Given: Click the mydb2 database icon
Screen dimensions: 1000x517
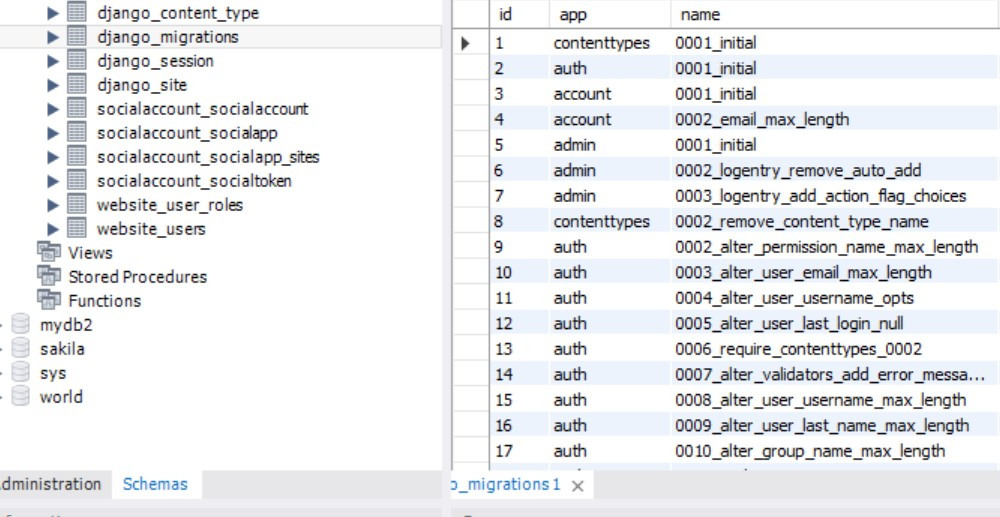Looking at the screenshot, I should click(x=20, y=324).
